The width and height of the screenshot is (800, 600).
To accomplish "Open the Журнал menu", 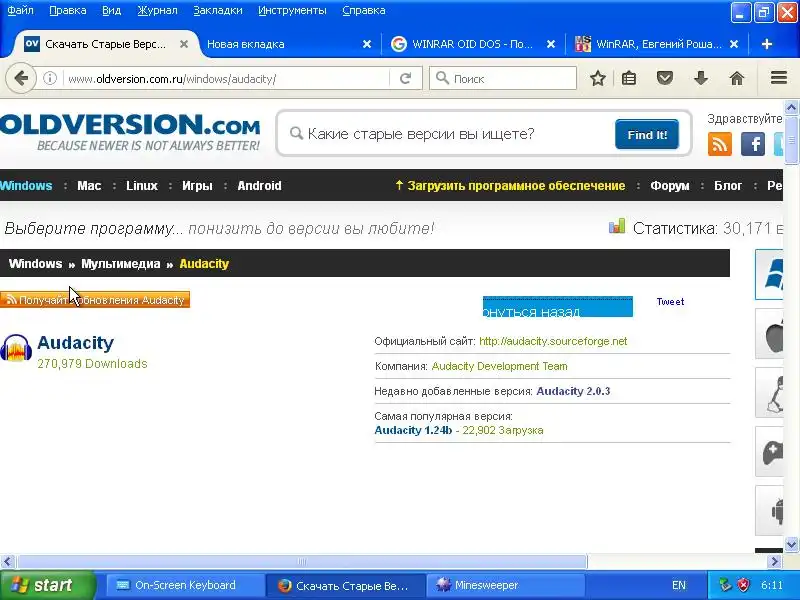I will [x=157, y=11].
